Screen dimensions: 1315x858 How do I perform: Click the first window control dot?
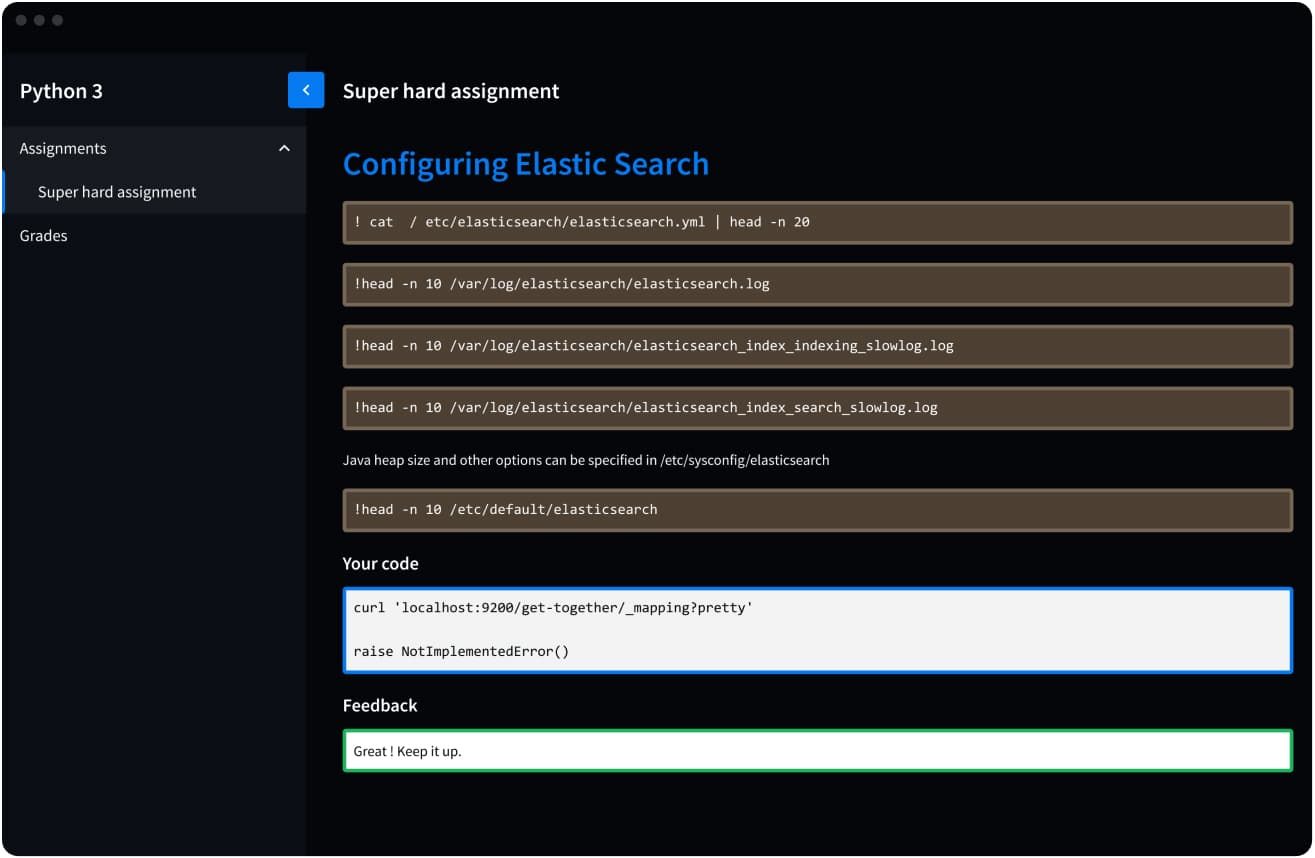click(x=21, y=20)
